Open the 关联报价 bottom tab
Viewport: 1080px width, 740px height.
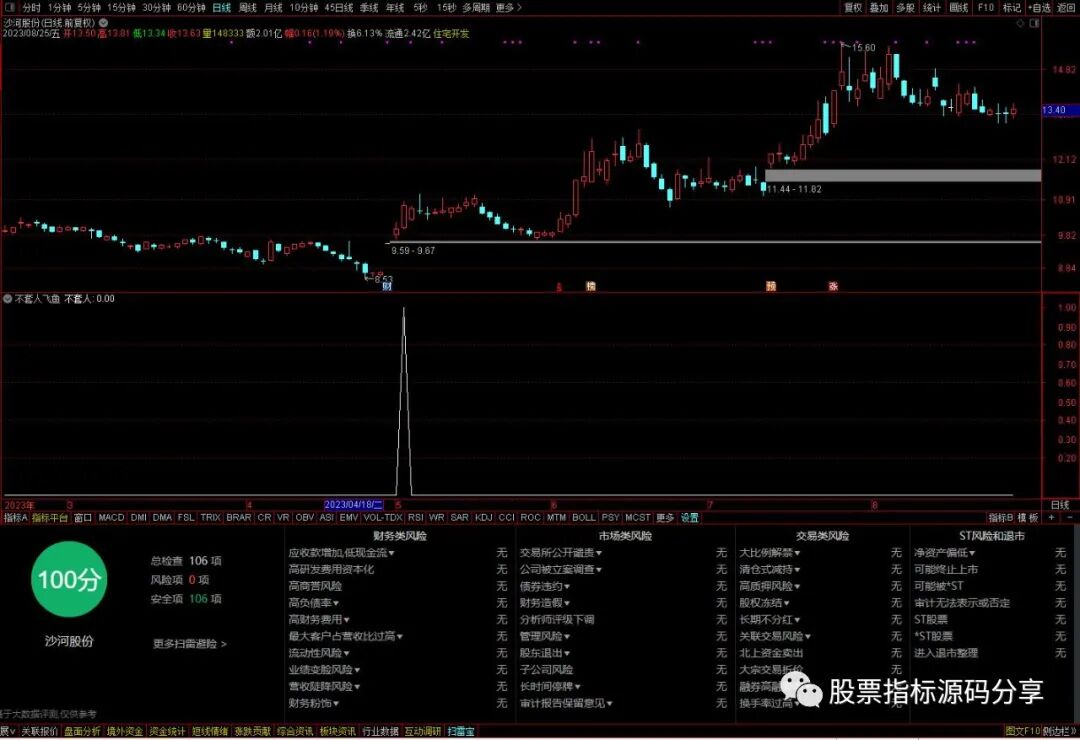[x=39, y=732]
